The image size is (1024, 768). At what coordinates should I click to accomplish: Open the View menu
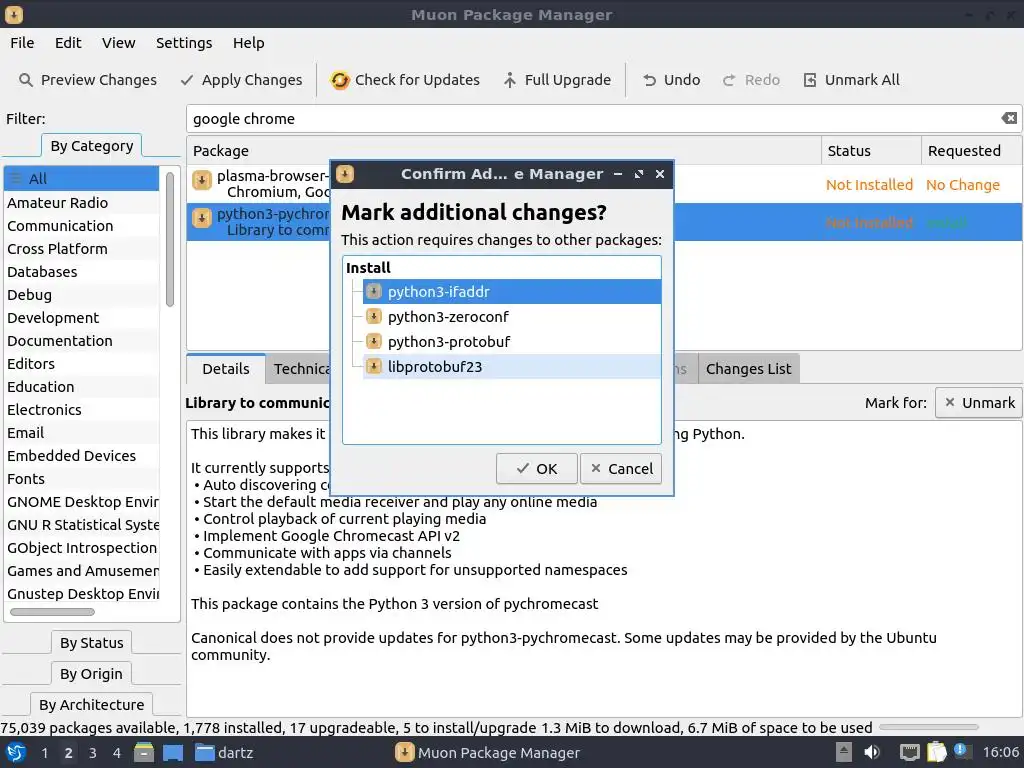(x=118, y=43)
